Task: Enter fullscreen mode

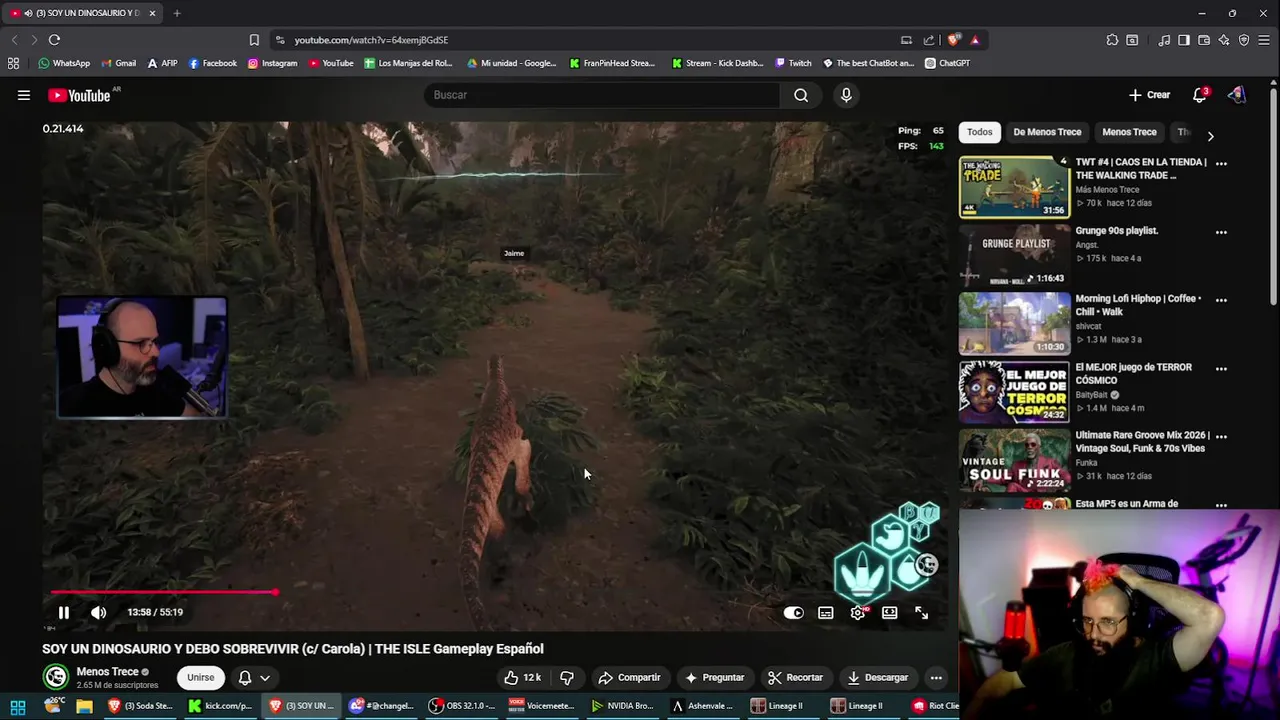Action: pyautogui.click(x=922, y=613)
